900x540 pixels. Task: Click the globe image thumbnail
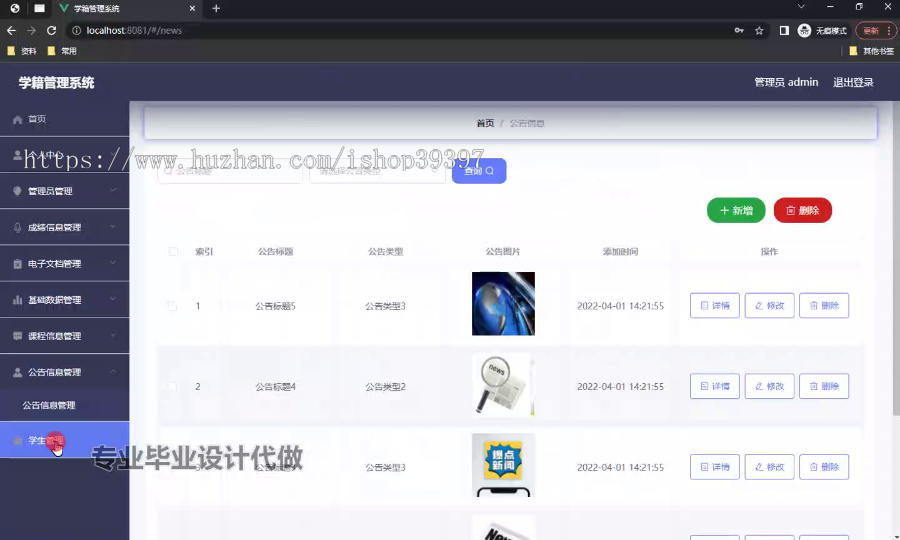point(503,304)
